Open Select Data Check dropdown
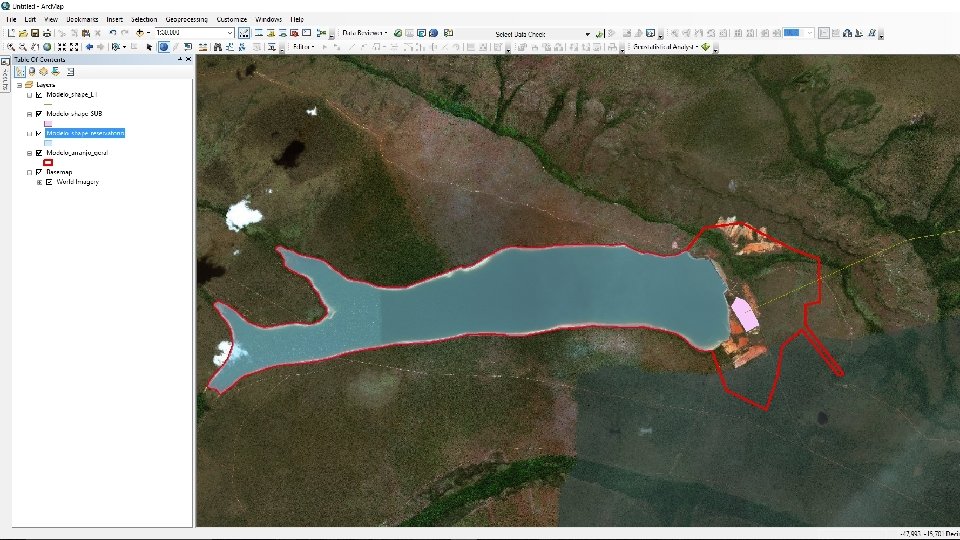 point(588,34)
